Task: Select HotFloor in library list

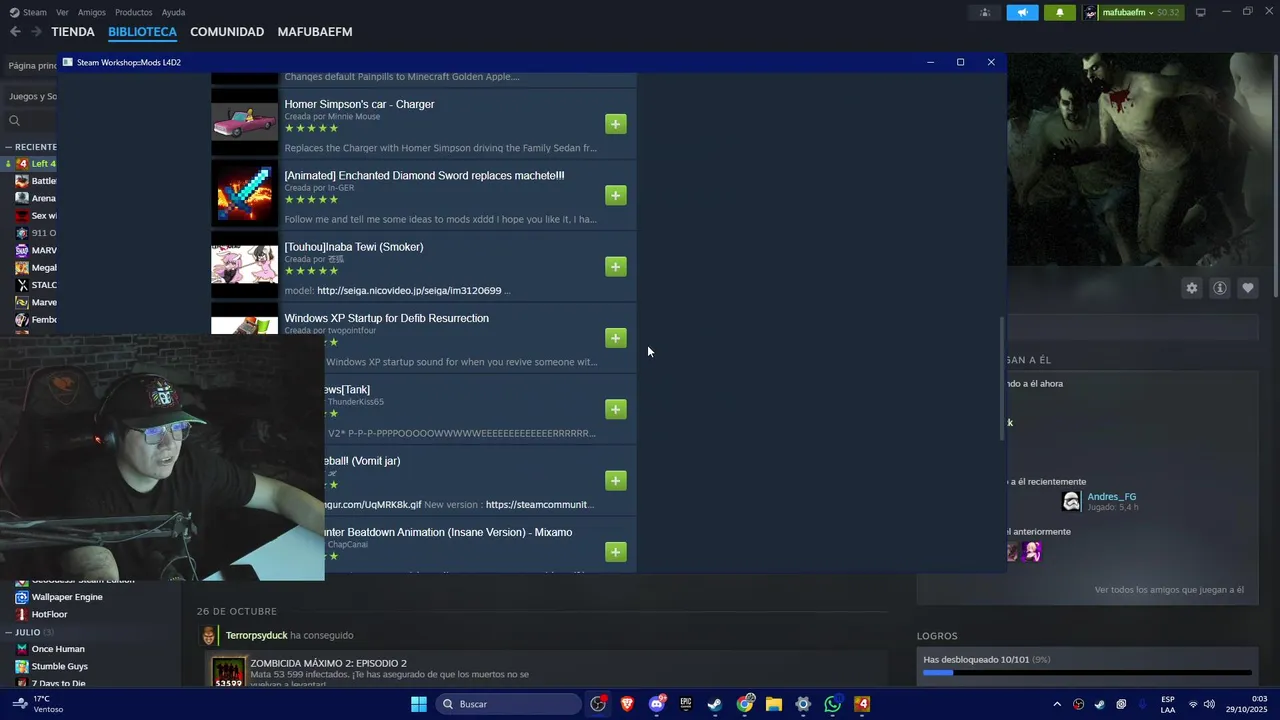Action: tap(49, 614)
